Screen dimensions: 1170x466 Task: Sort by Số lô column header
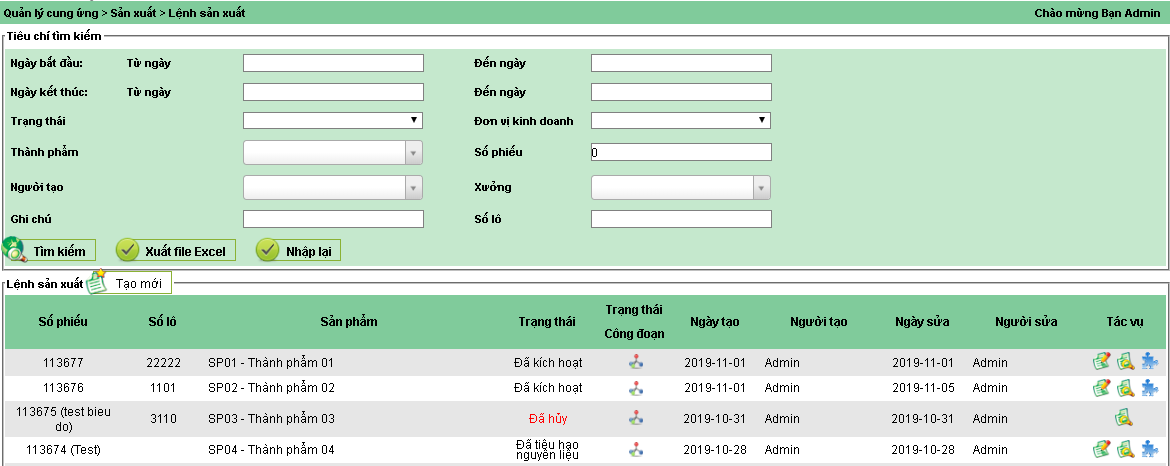[x=163, y=322]
